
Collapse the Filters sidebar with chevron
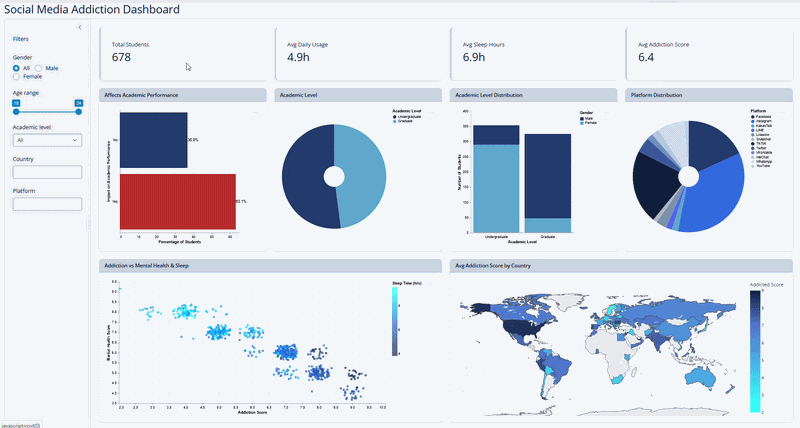(x=80, y=27)
